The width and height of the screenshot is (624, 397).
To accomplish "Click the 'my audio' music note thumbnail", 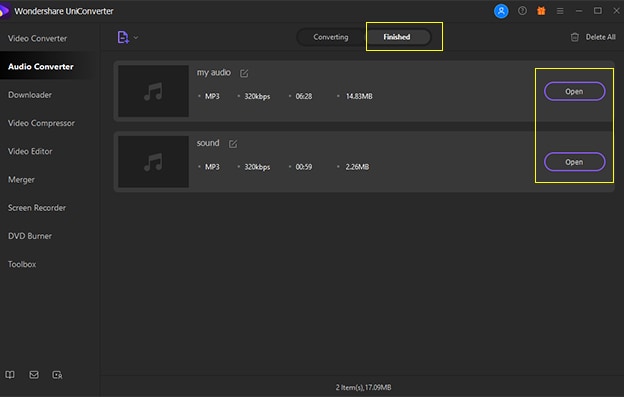I will click(x=153, y=91).
